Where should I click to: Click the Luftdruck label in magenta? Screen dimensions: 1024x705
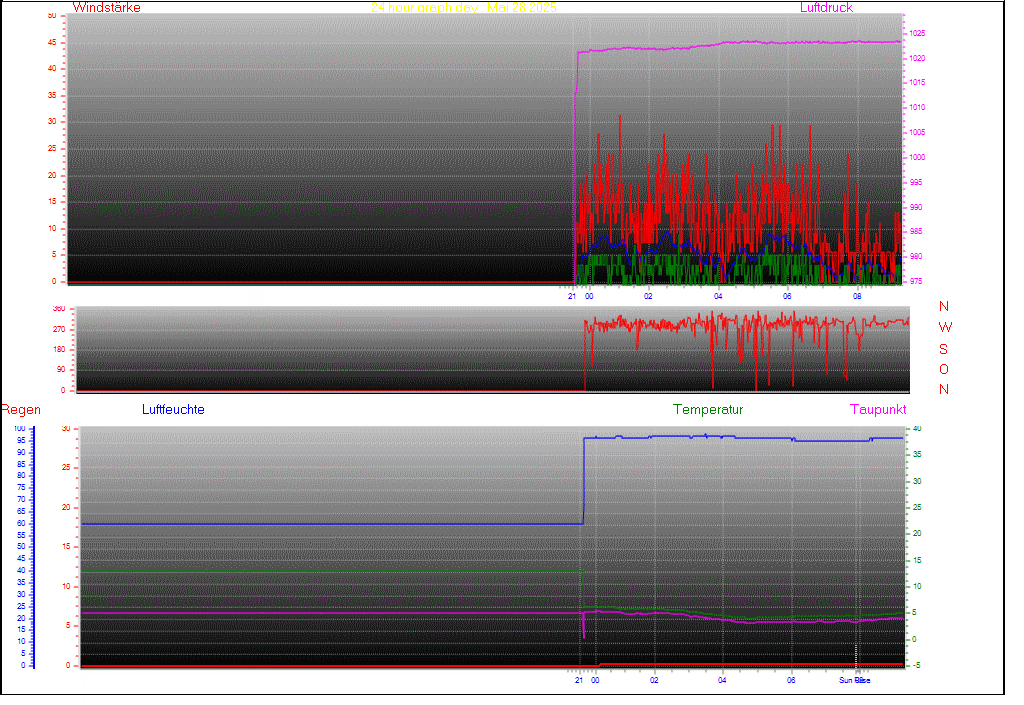point(826,8)
